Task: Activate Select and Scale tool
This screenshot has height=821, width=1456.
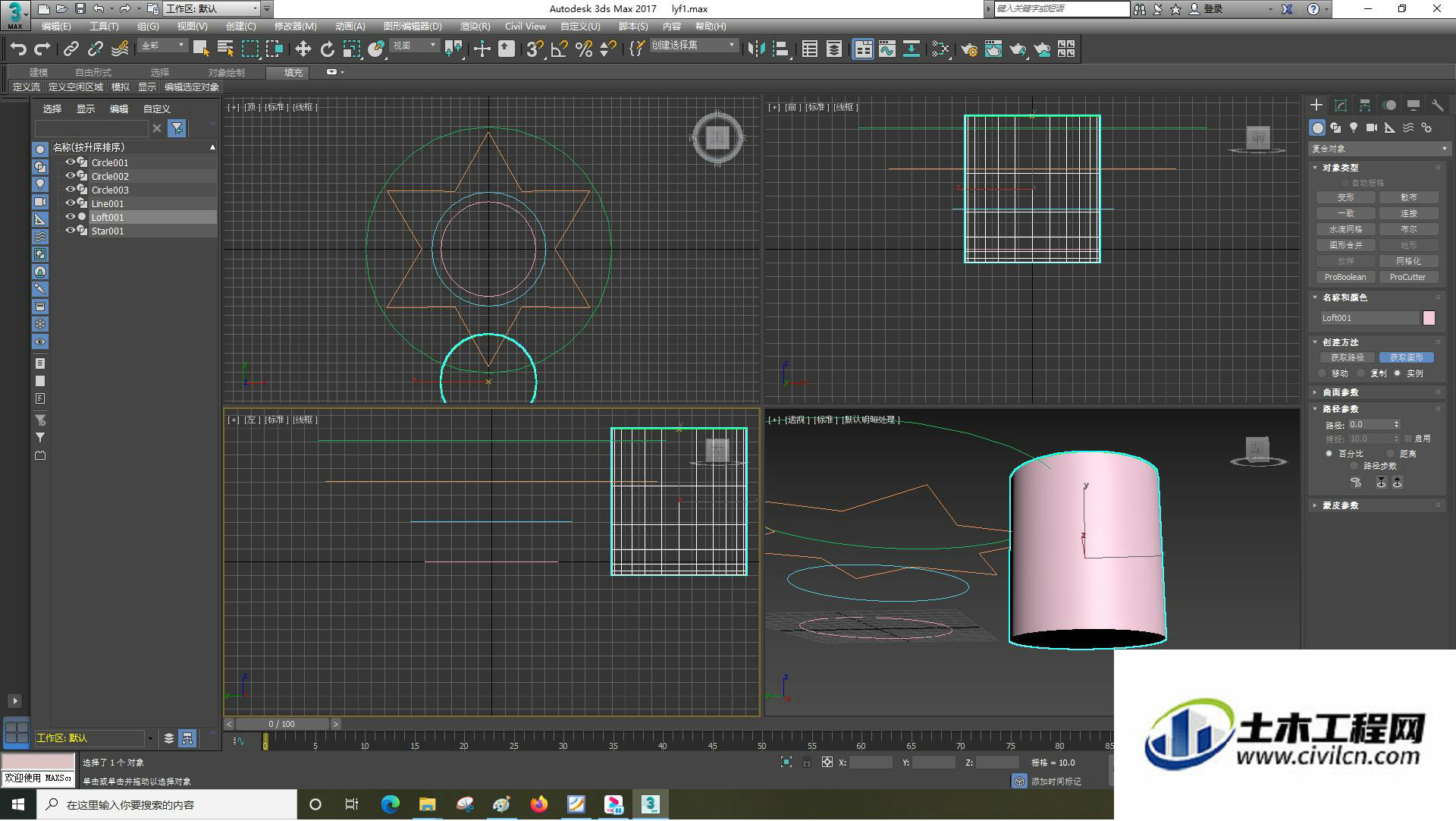Action: [x=351, y=49]
